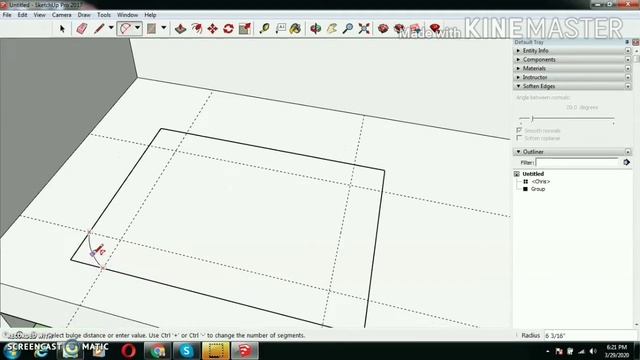Close Materials panel via its button
Screen dimensions: 640x360
point(628,69)
